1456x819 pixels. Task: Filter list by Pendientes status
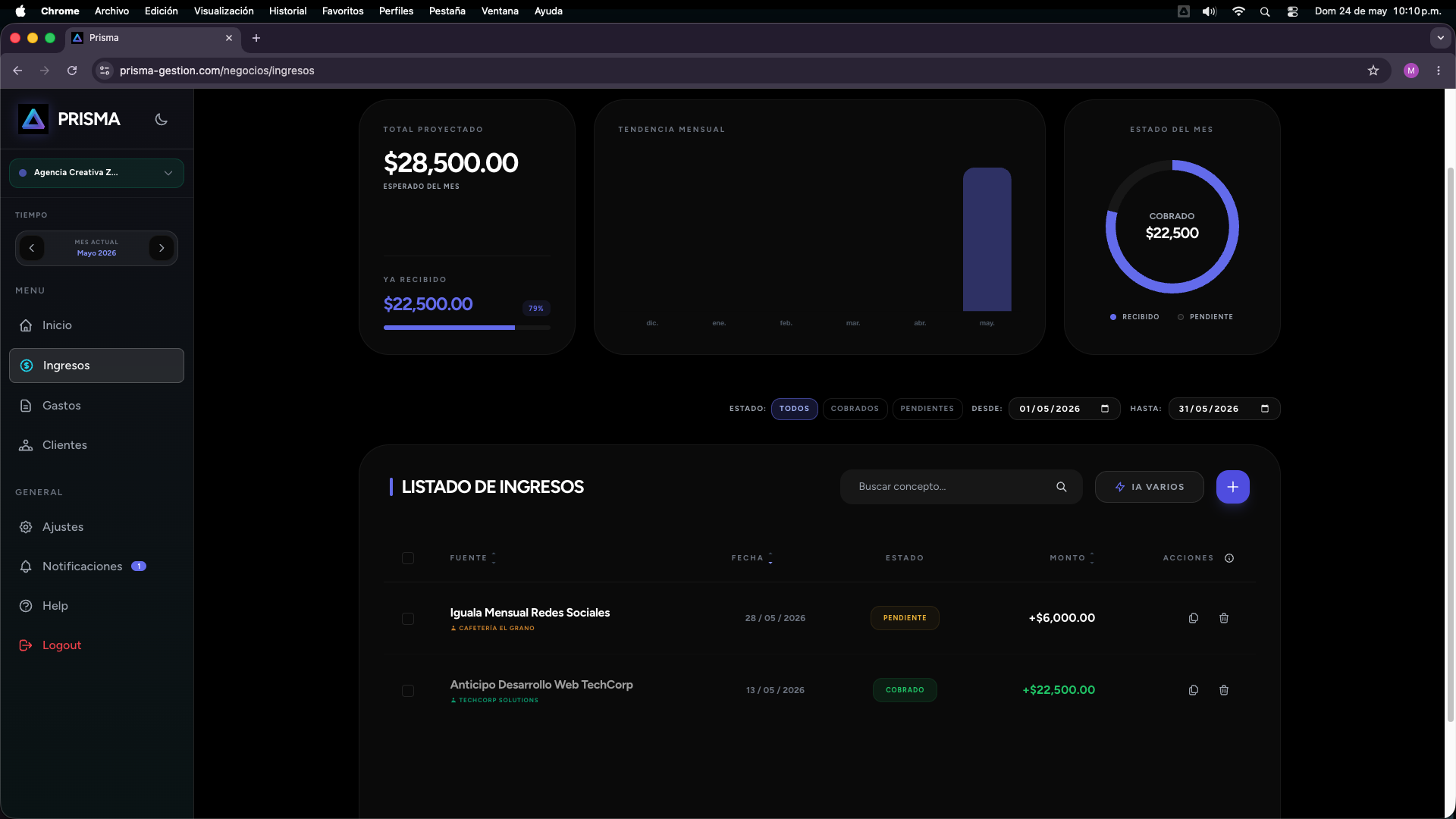point(927,409)
